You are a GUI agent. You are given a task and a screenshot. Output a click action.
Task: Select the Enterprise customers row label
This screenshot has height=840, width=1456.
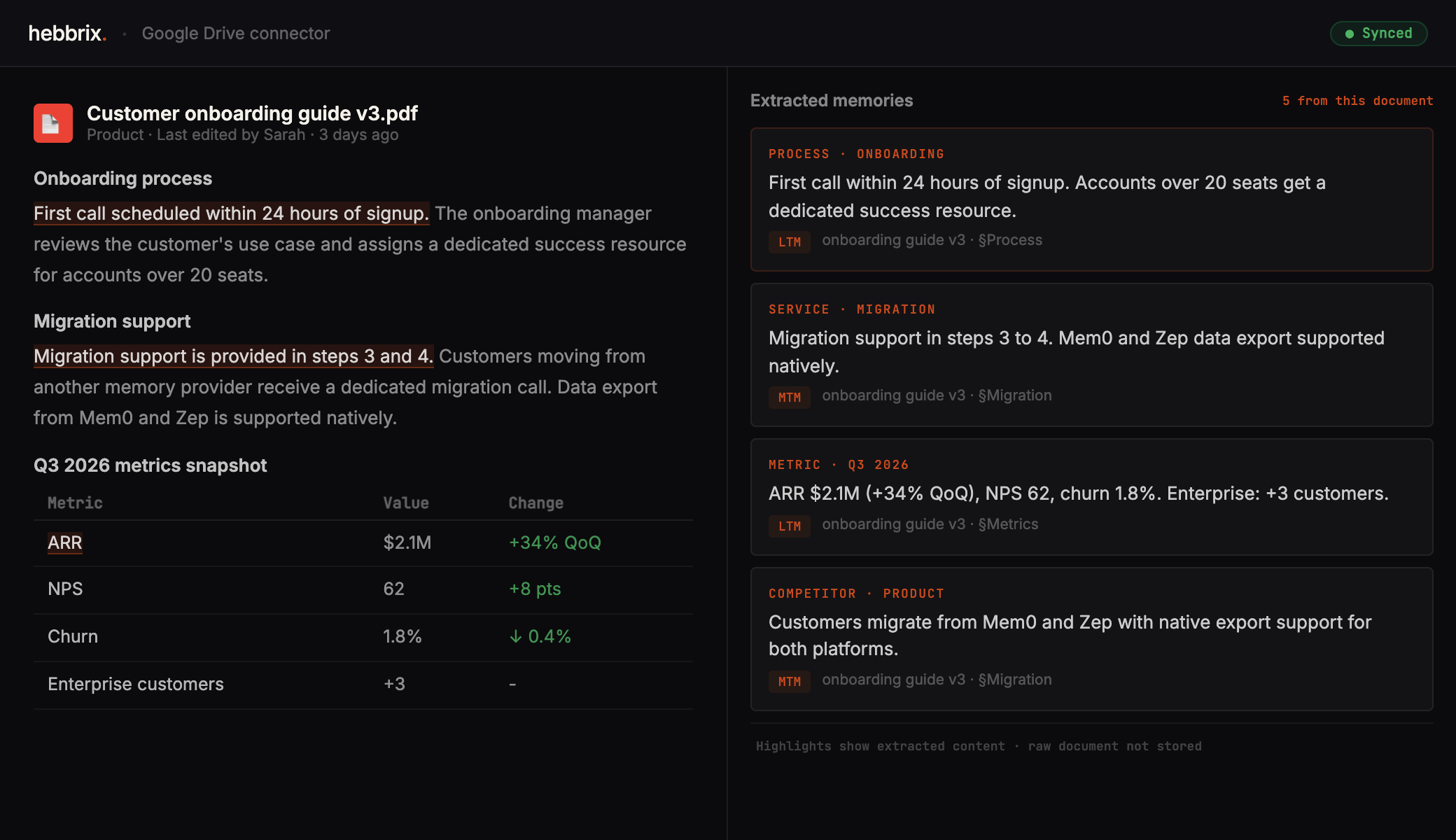click(x=136, y=684)
